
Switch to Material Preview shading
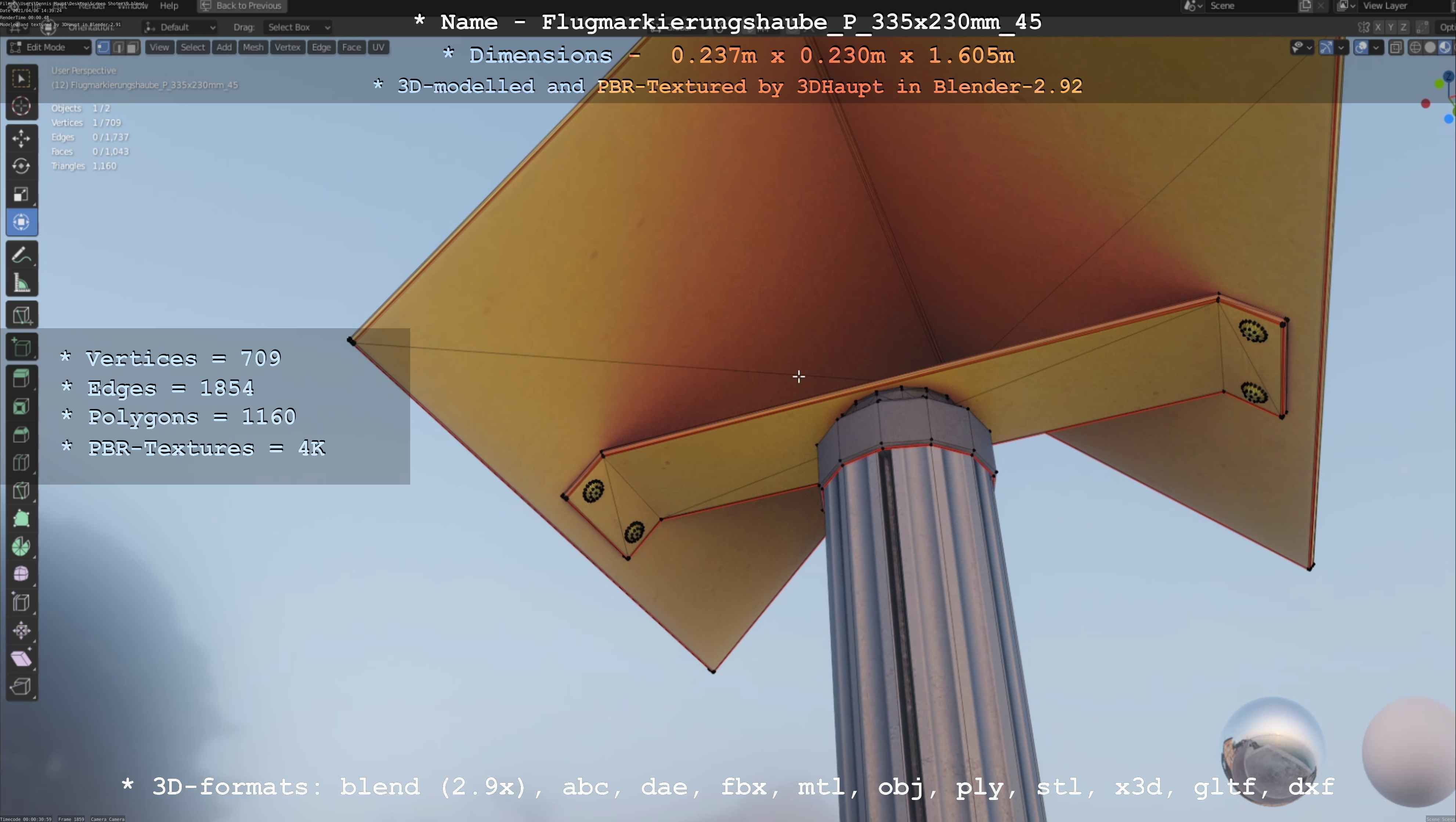coord(1445,47)
